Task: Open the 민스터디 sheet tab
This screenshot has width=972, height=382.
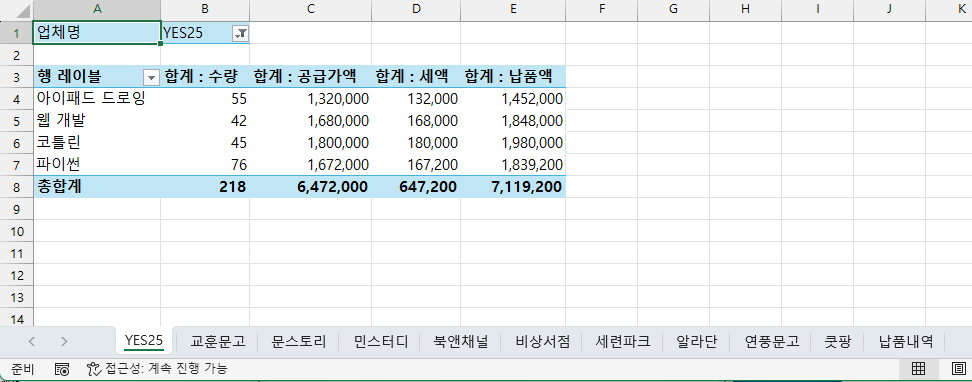Action: (x=381, y=341)
